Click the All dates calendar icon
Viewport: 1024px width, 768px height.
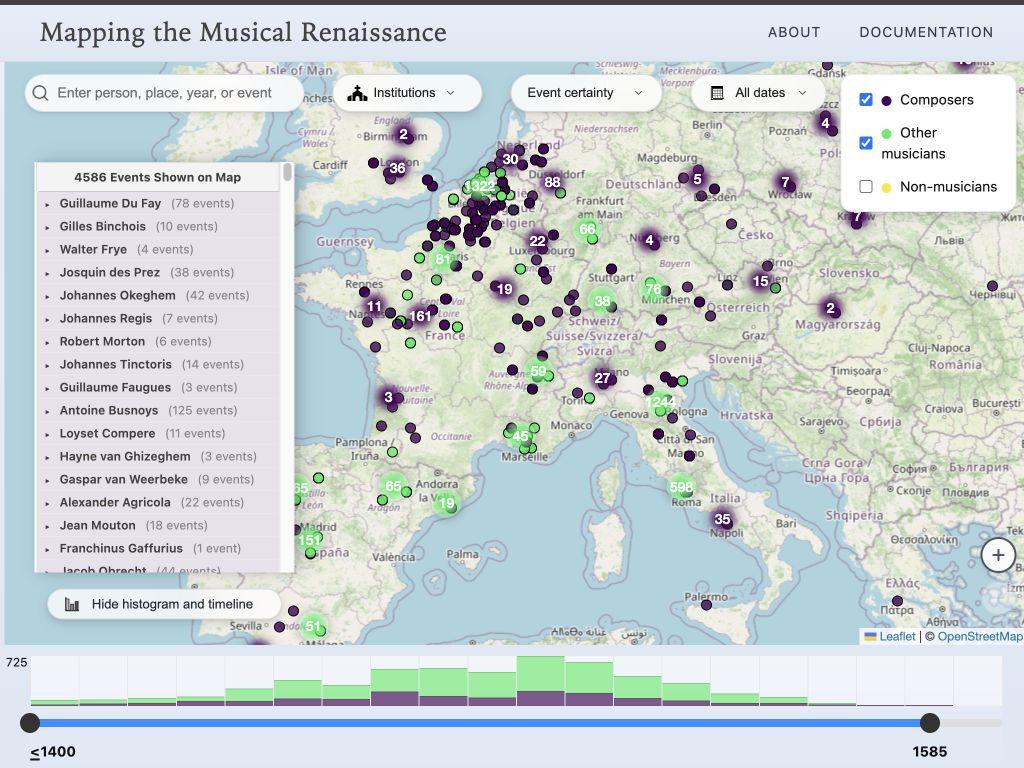(x=717, y=93)
